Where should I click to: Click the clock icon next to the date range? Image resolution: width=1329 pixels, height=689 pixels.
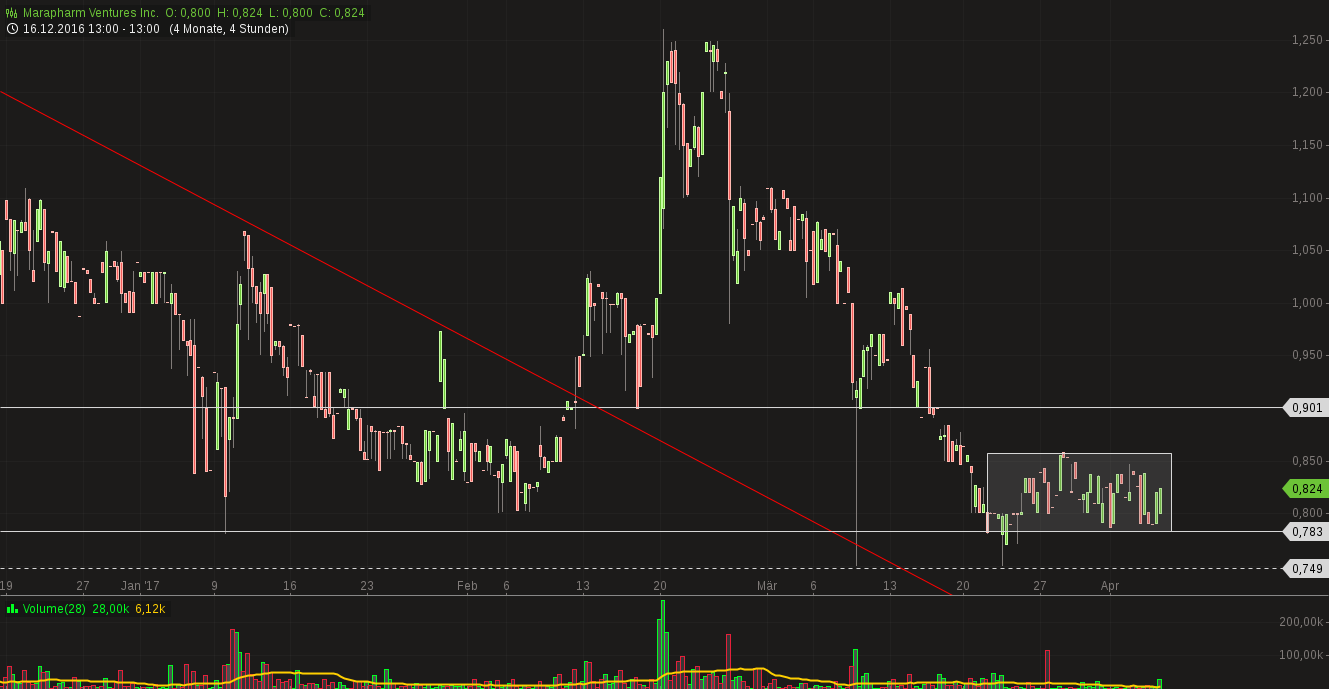pos(11,29)
